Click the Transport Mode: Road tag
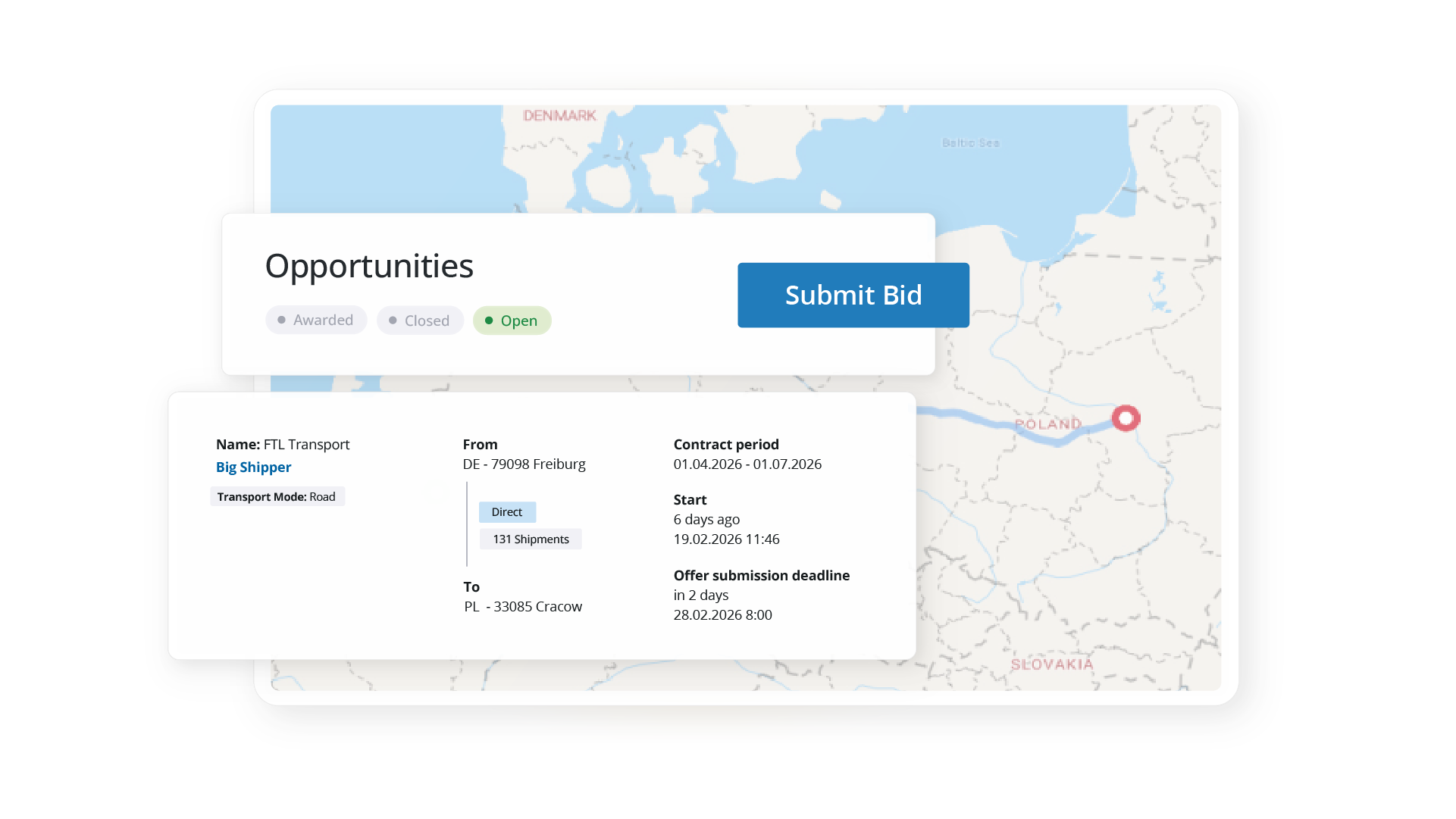This screenshot has height=819, width=1456. tap(277, 497)
